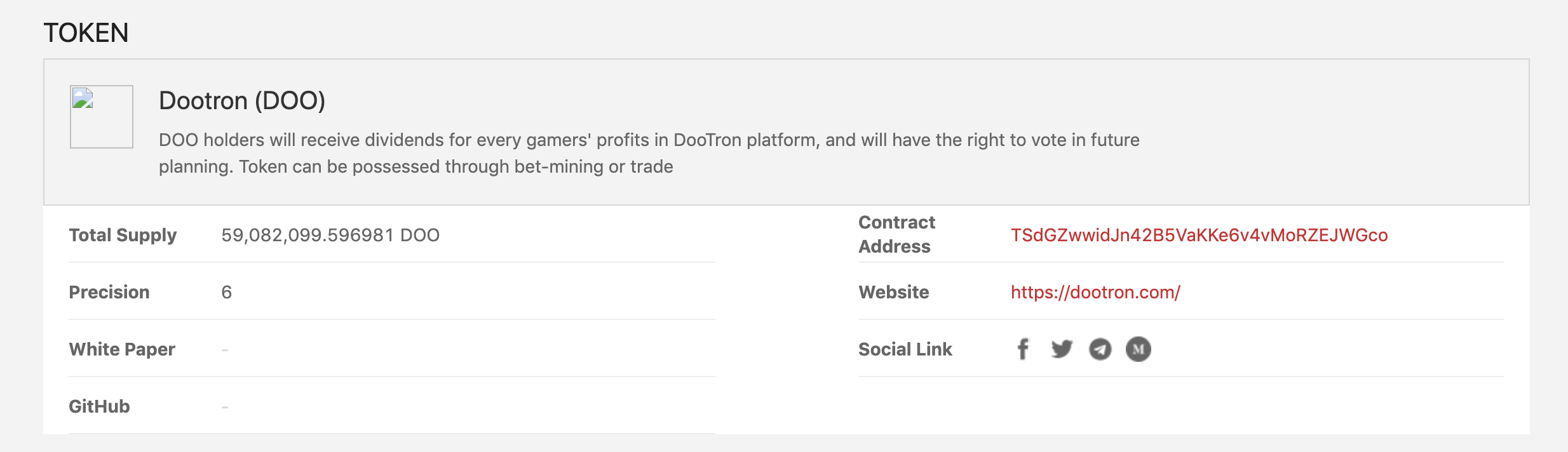Visit the https://dootron.com/ website link
Viewport: 1568px width, 452px height.
click(x=1095, y=292)
